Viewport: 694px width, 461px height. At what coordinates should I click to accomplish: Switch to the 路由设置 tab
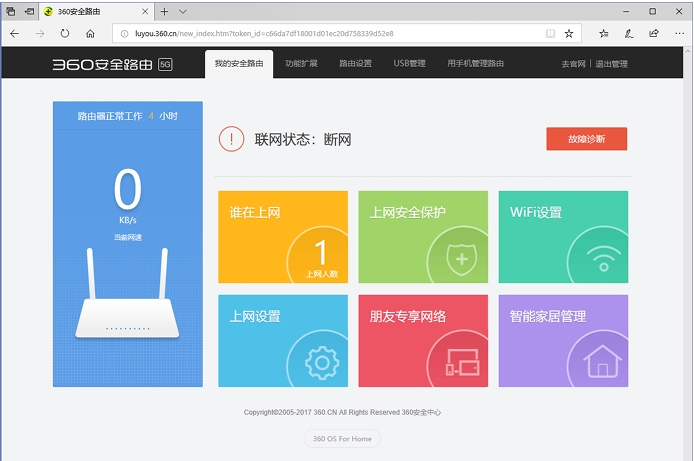tap(355, 64)
